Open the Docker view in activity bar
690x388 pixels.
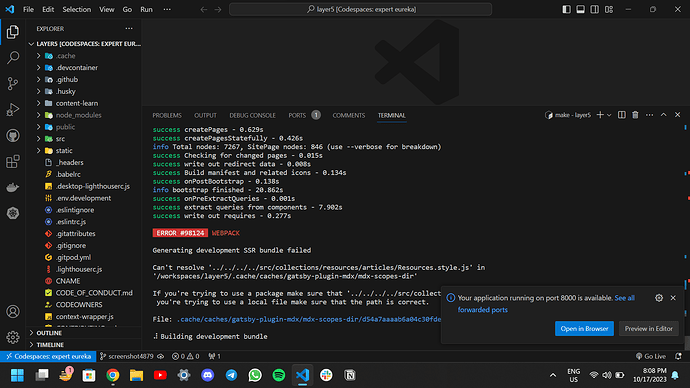click(13, 187)
